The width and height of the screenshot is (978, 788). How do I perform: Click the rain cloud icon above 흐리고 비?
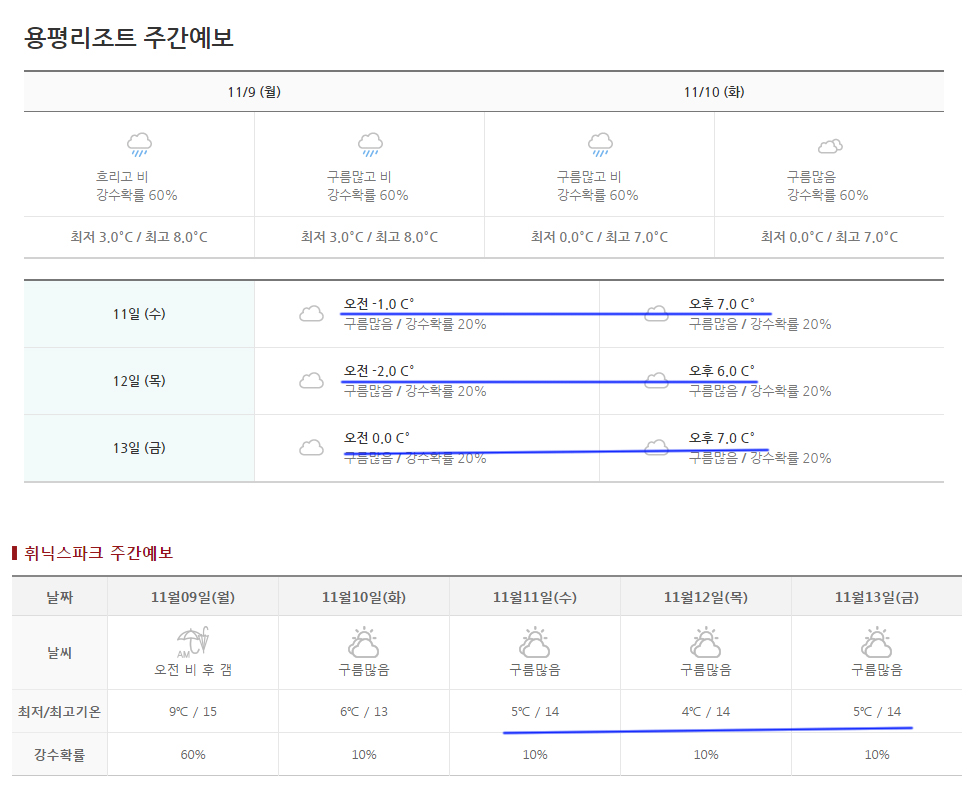click(139, 145)
